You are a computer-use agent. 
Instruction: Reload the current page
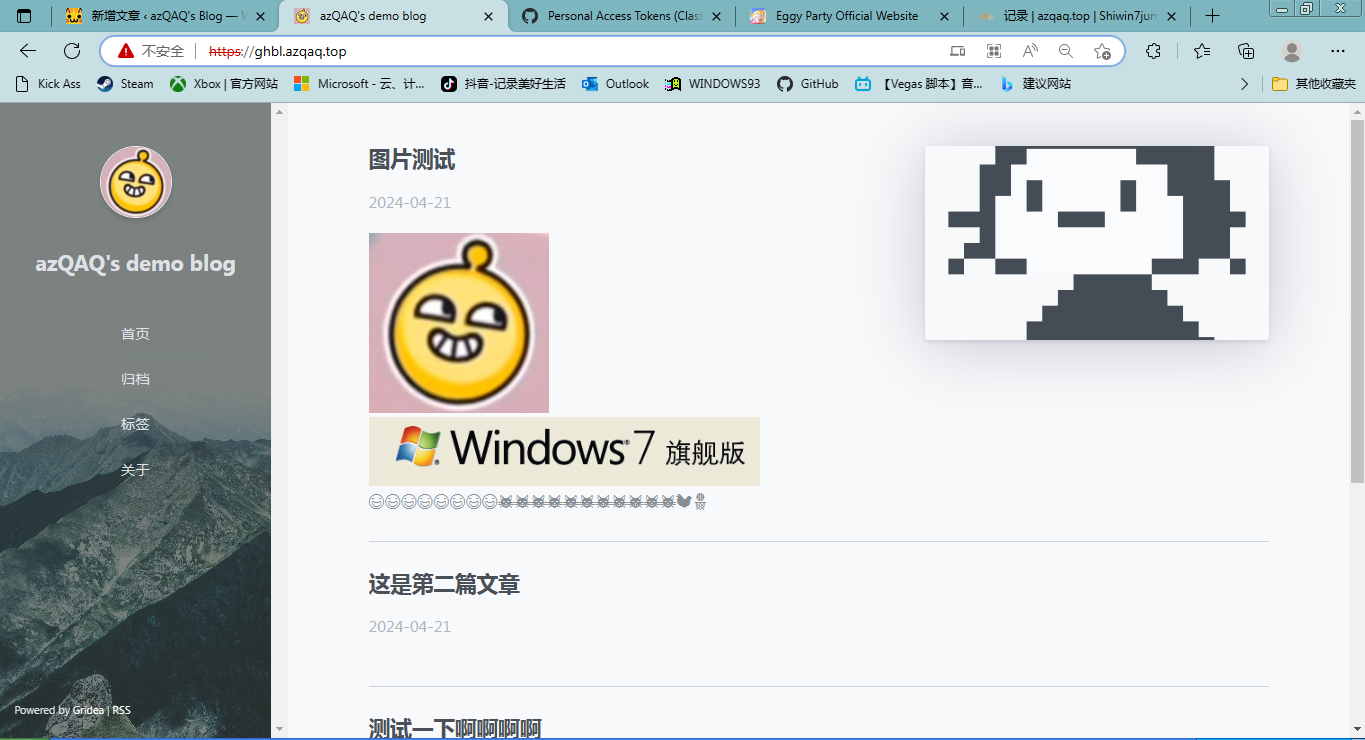click(x=72, y=51)
